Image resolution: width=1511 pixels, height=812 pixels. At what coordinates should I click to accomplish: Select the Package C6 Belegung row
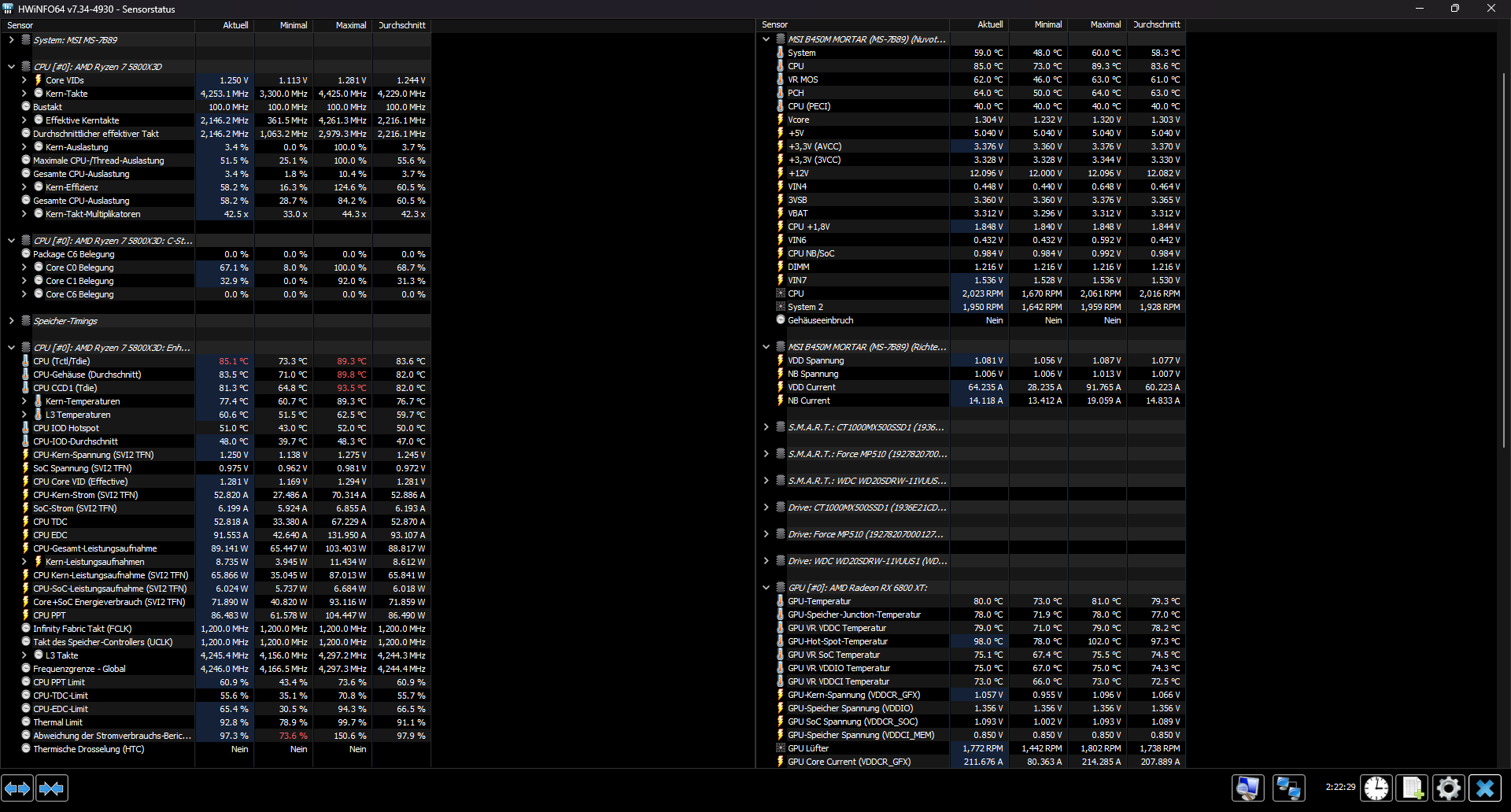[216, 254]
